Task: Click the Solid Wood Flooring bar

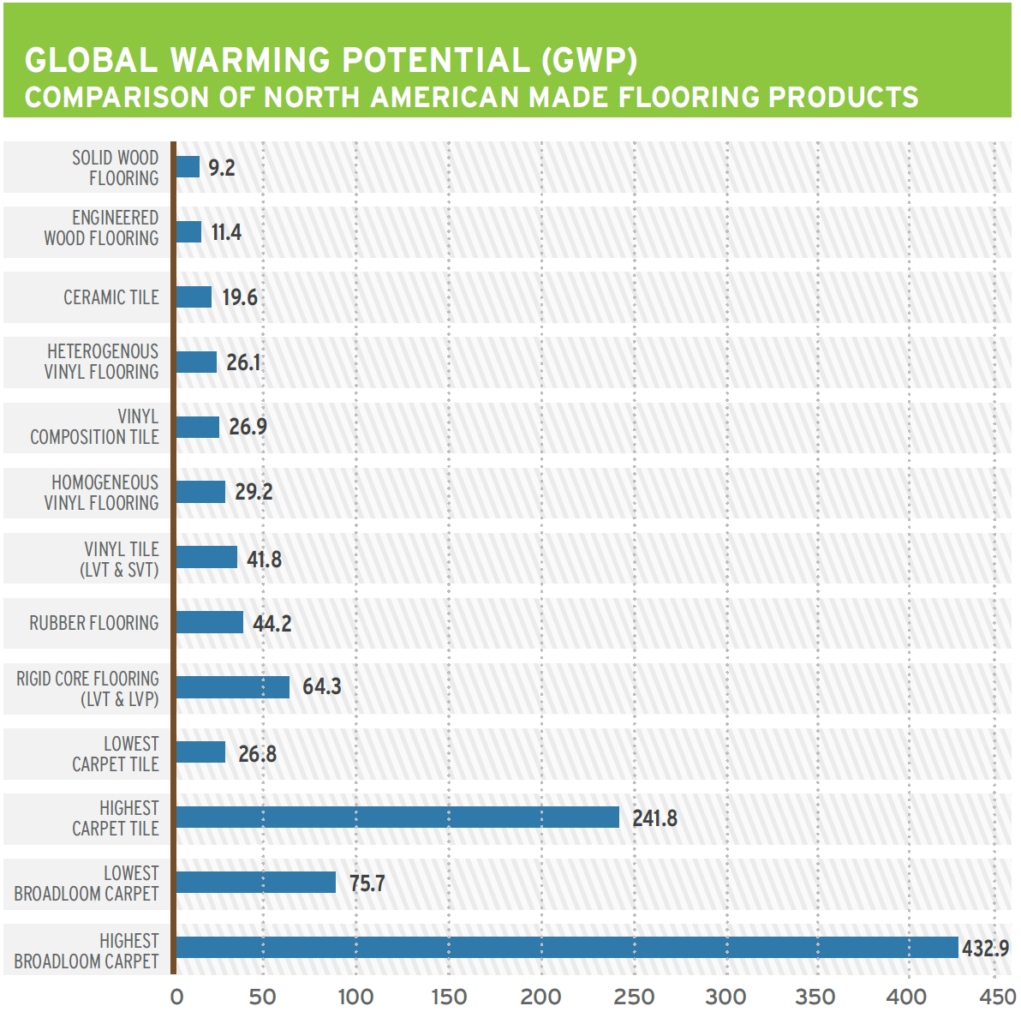Action: (x=187, y=167)
